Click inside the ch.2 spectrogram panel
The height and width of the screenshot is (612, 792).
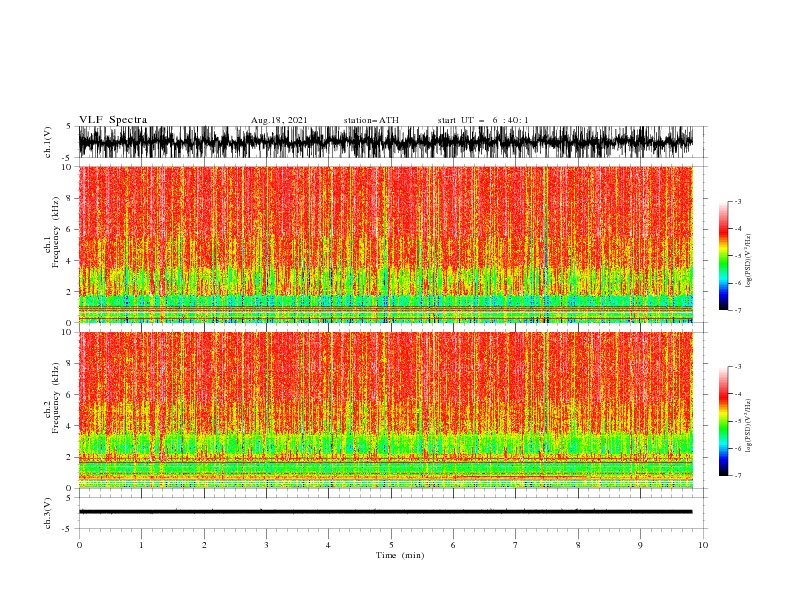[x=385, y=410]
